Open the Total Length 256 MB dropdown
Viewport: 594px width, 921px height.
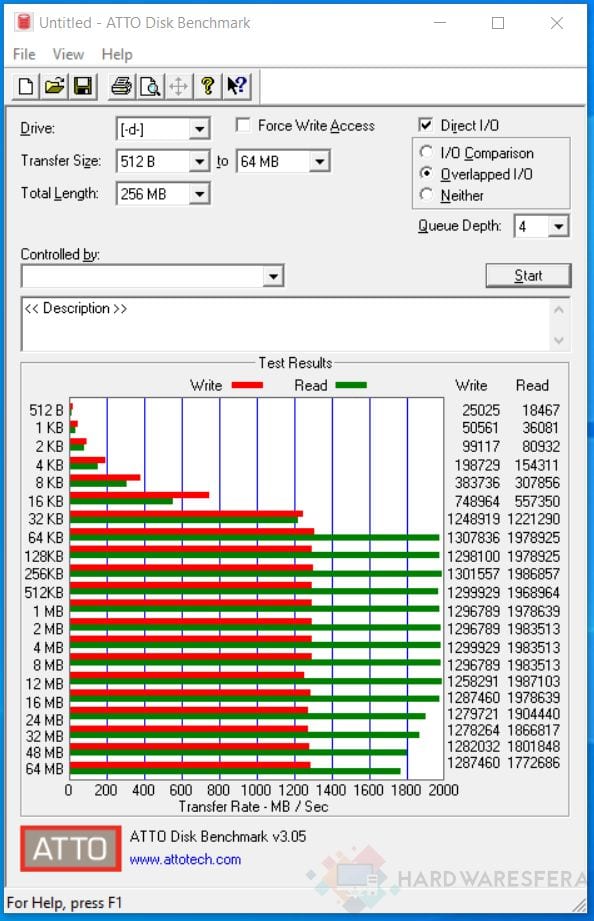(199, 194)
